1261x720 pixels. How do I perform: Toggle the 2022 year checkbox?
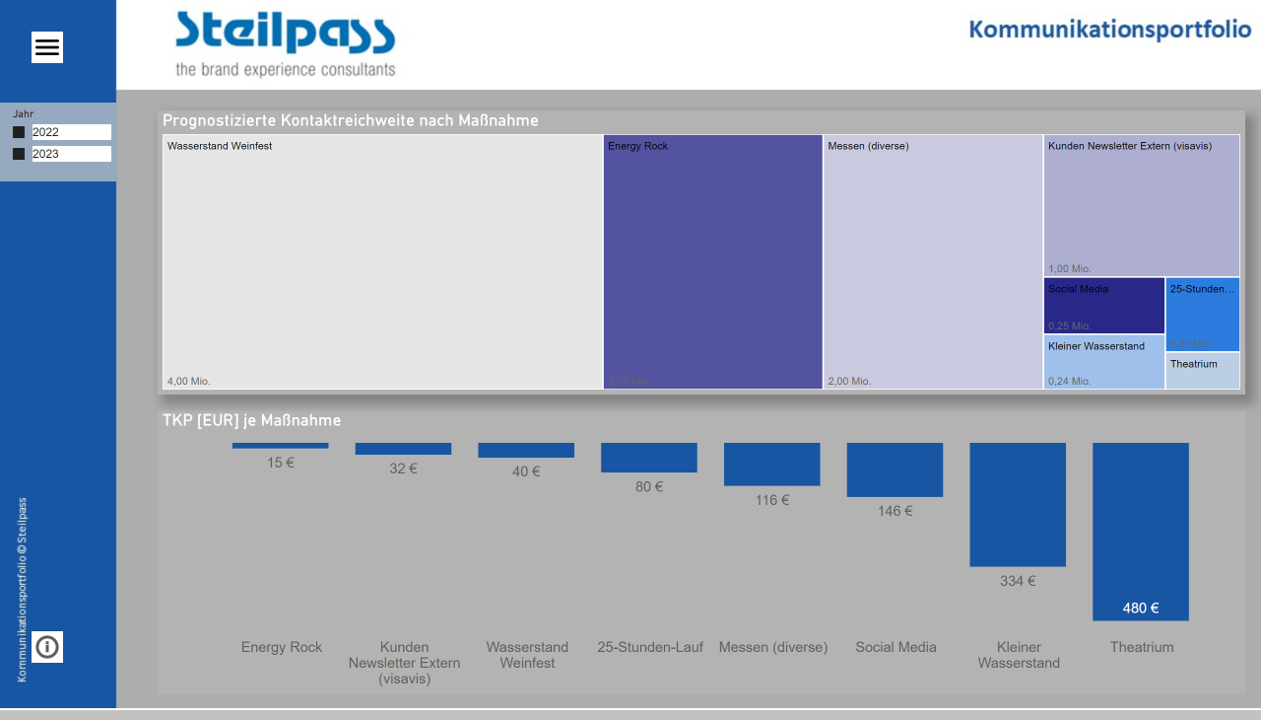tap(19, 132)
